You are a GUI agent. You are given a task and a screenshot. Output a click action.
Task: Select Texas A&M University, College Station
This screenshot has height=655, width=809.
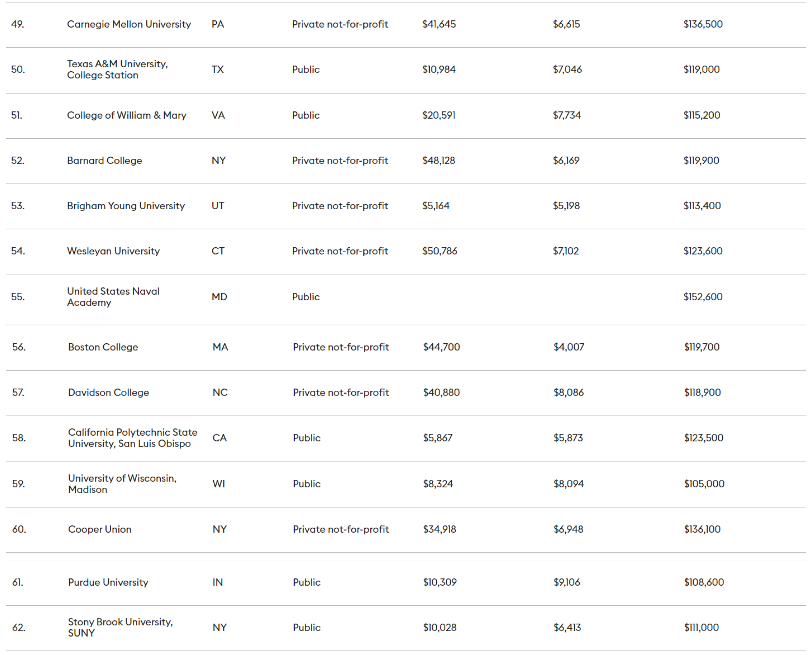[x=117, y=69]
